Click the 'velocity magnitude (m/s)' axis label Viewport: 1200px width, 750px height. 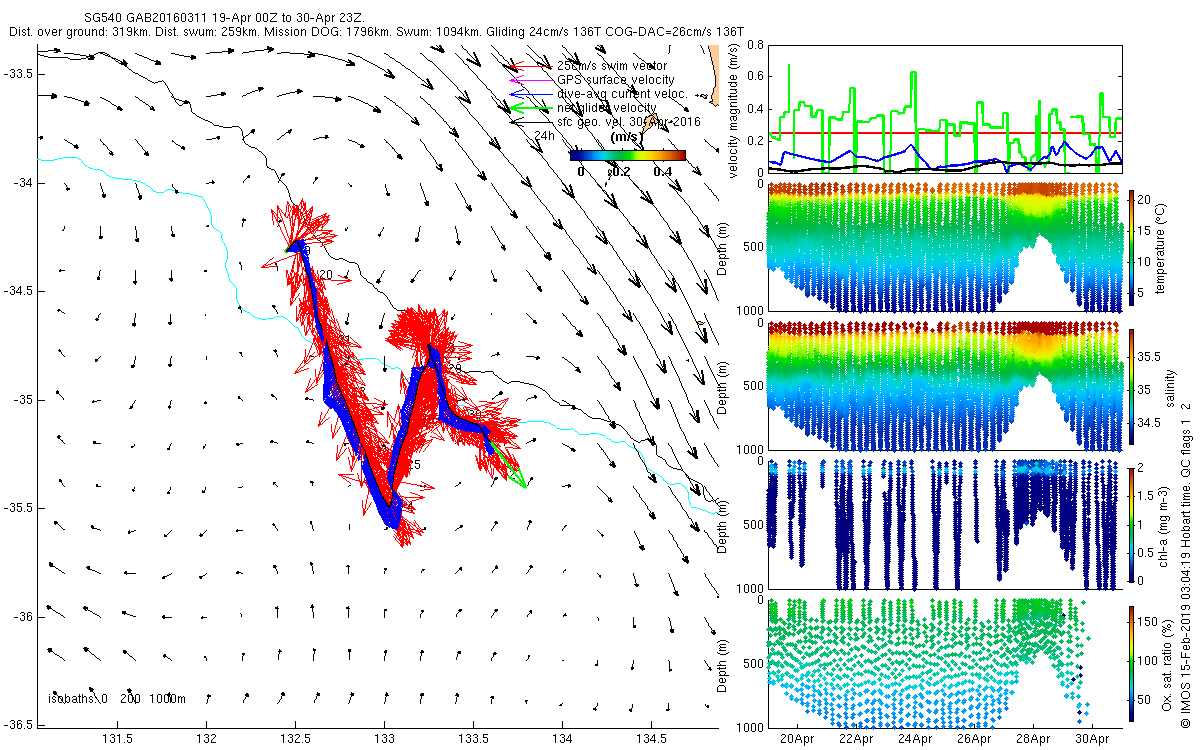733,110
